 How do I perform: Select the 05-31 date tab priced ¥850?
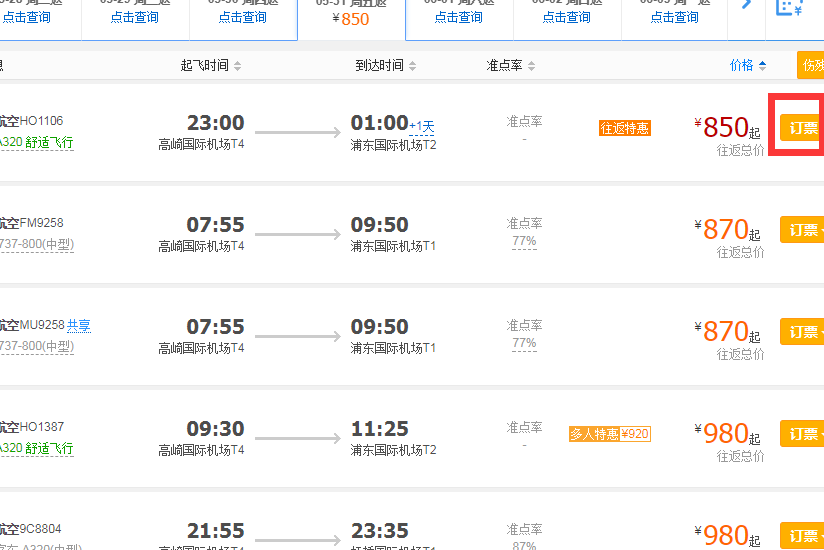351,19
